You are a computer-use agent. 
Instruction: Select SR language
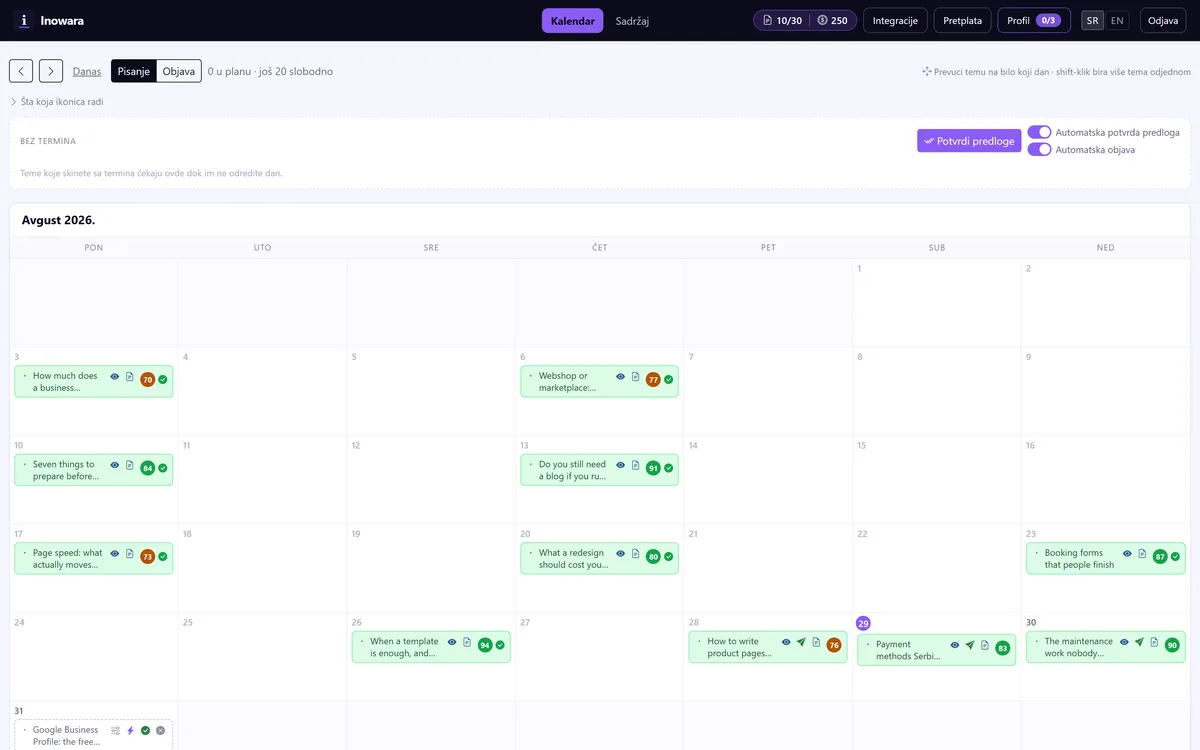pos(1092,20)
